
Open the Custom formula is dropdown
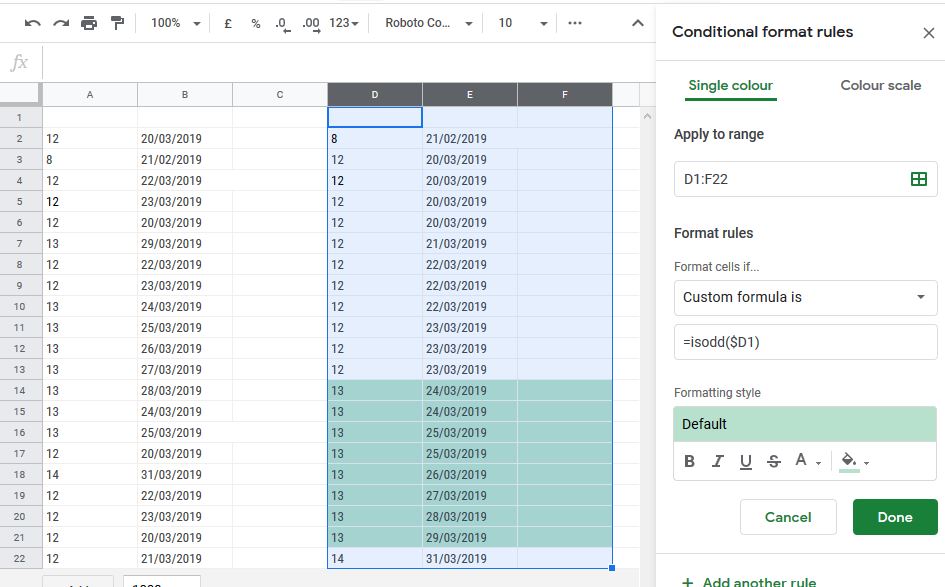pos(805,297)
